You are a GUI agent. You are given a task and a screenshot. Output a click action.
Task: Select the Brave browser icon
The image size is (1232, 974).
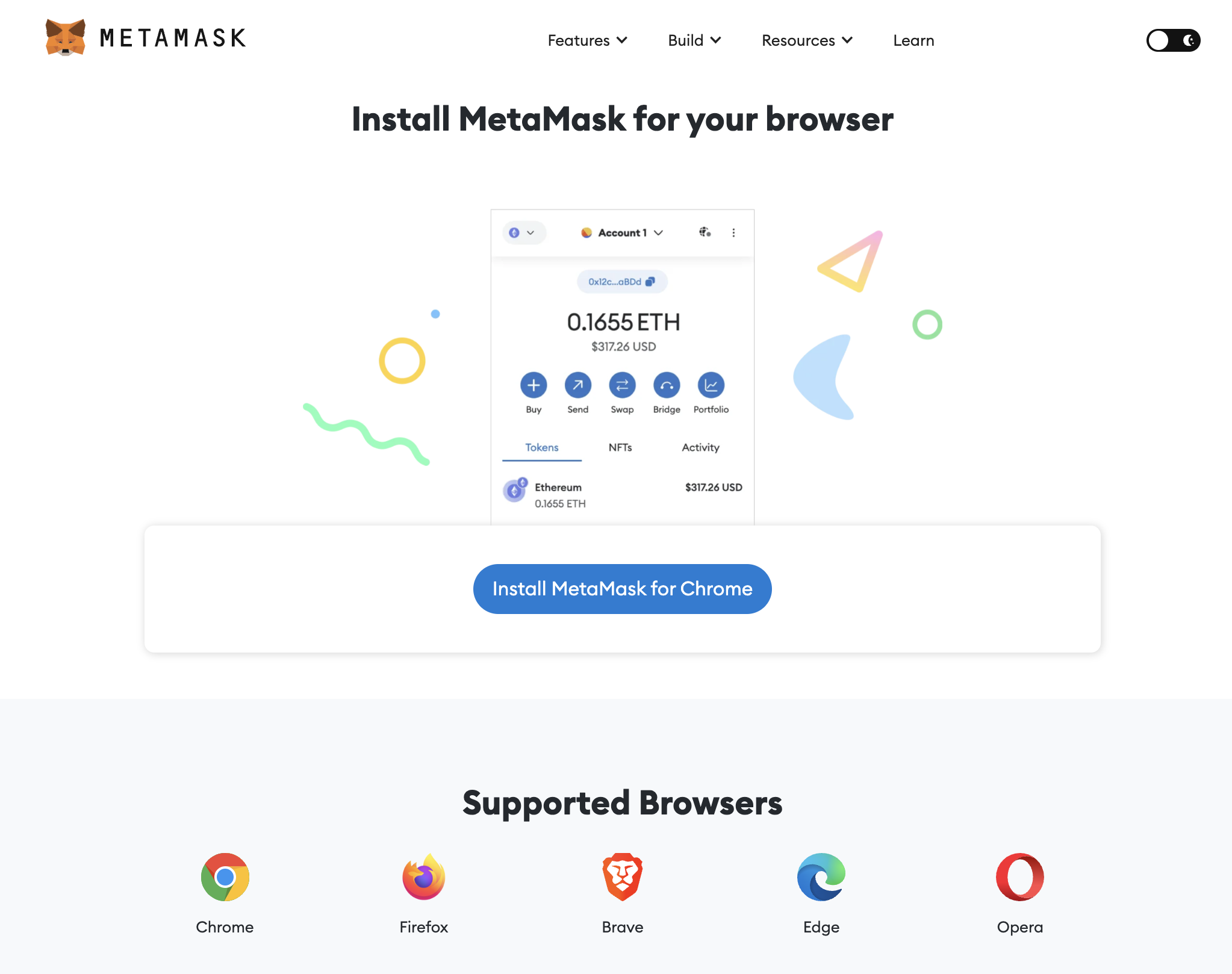tap(623, 876)
